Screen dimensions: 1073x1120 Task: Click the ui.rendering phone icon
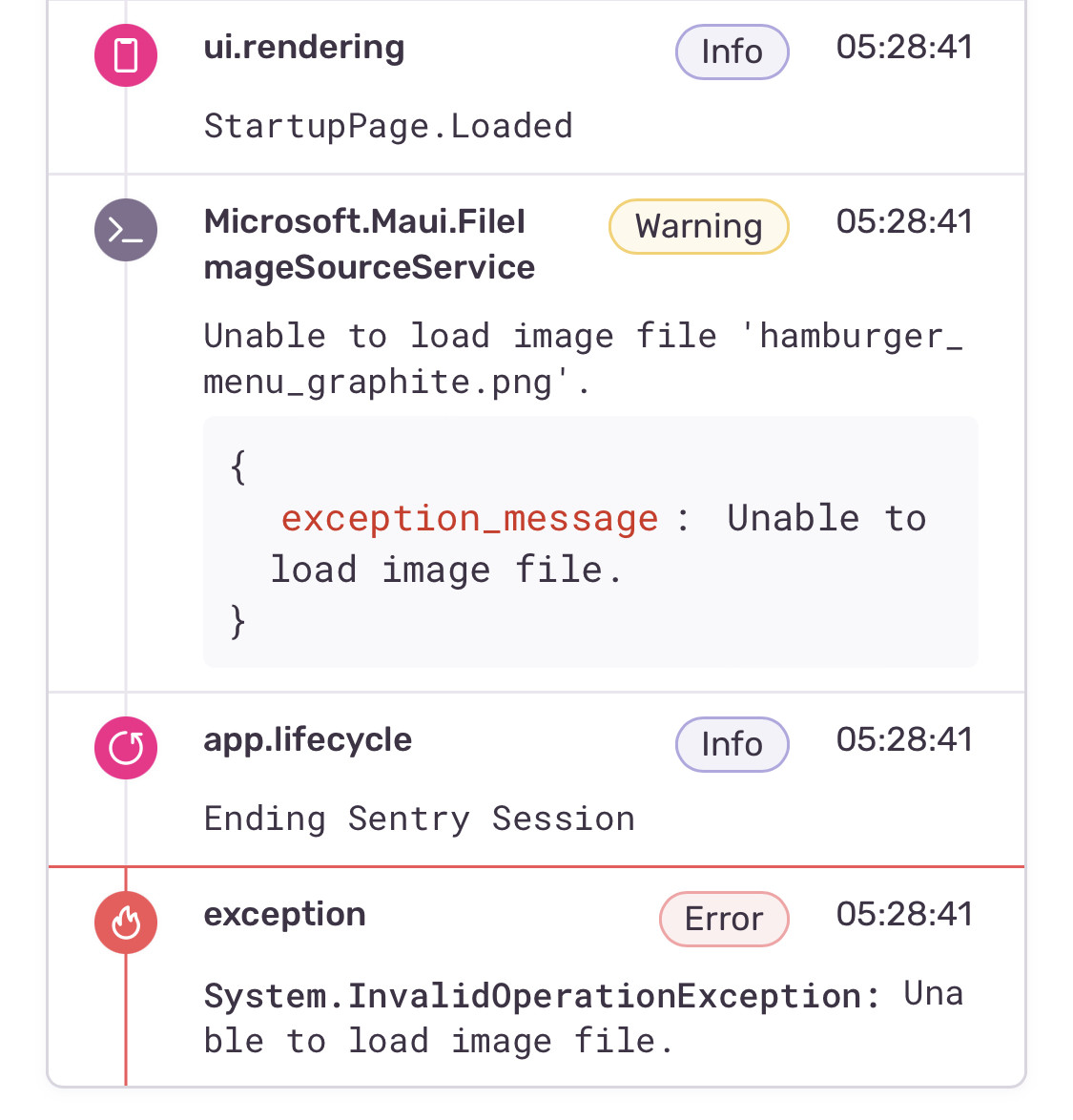click(x=126, y=55)
